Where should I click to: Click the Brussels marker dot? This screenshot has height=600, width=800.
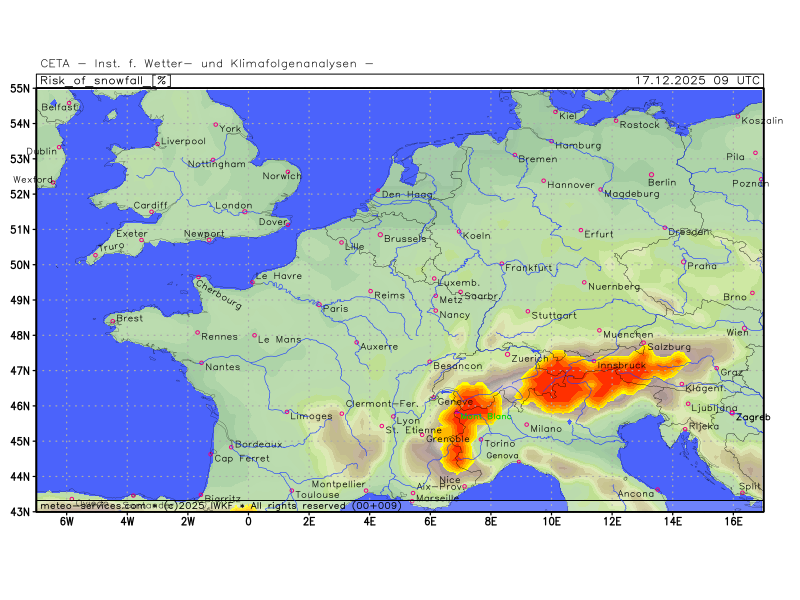tap(380, 235)
